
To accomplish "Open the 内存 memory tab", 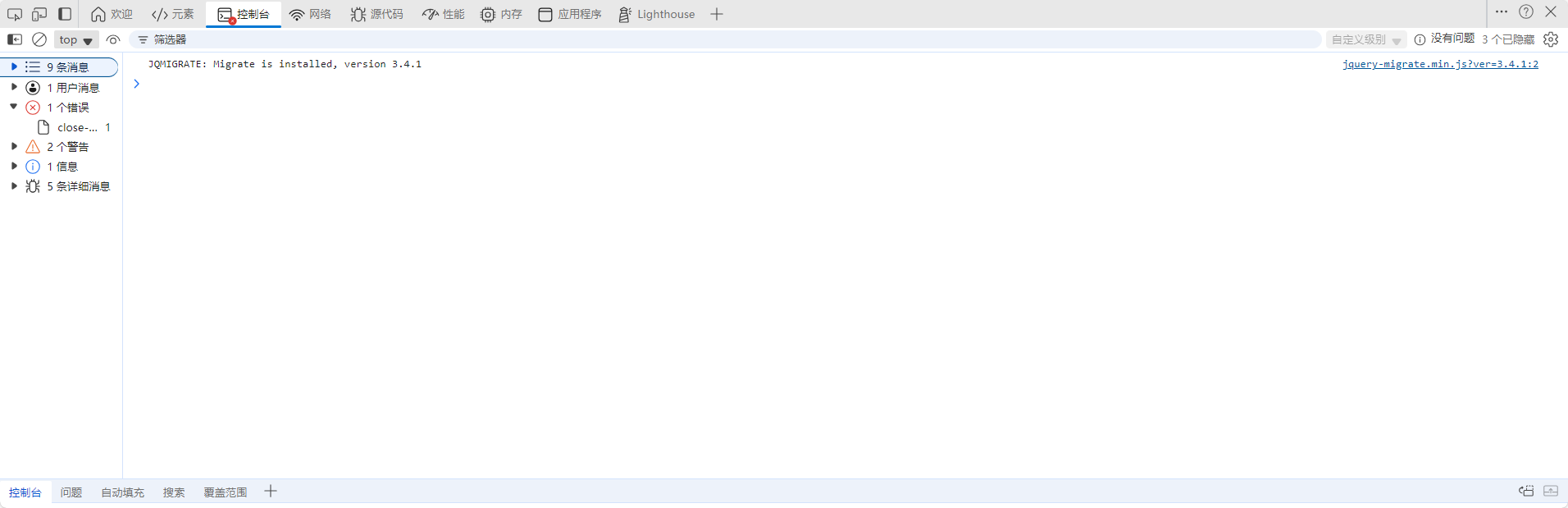I will 501,14.
